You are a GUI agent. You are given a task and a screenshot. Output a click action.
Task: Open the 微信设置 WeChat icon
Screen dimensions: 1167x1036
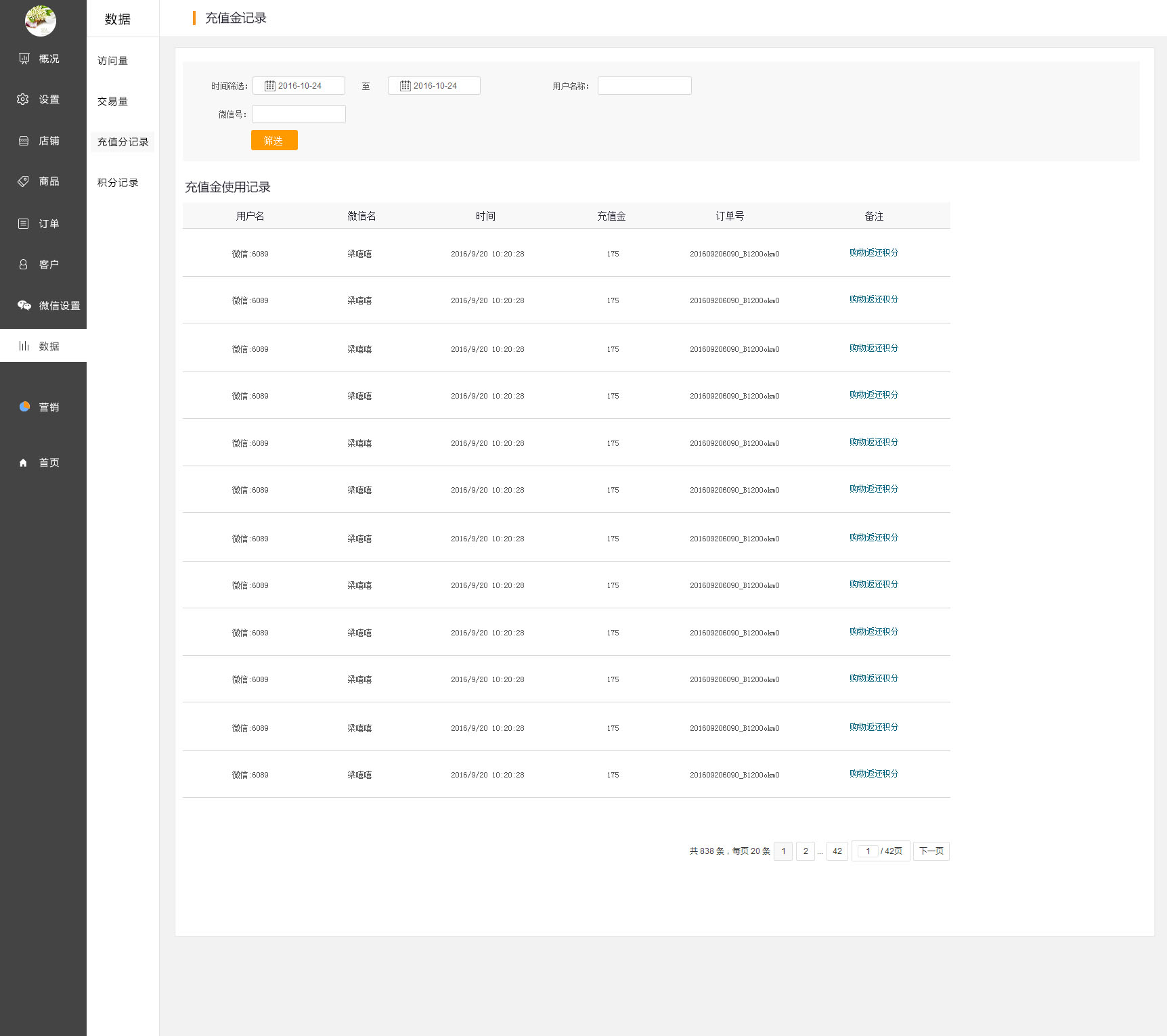click(24, 305)
